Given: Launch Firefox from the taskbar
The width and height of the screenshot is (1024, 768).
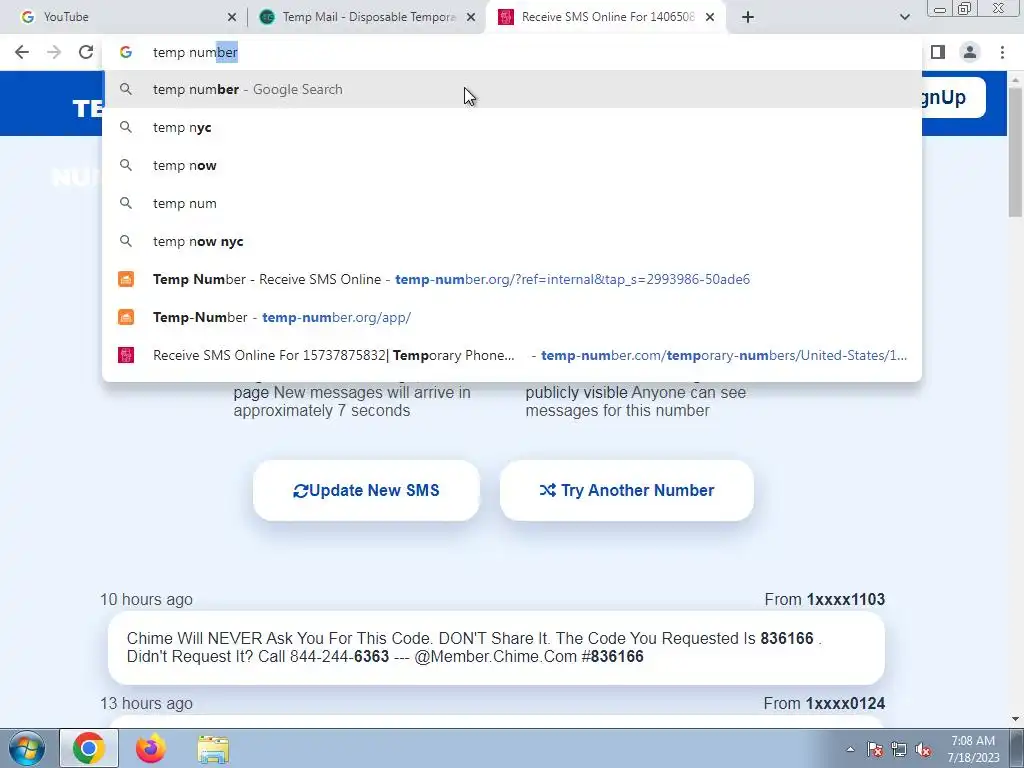Looking at the screenshot, I should [x=151, y=748].
